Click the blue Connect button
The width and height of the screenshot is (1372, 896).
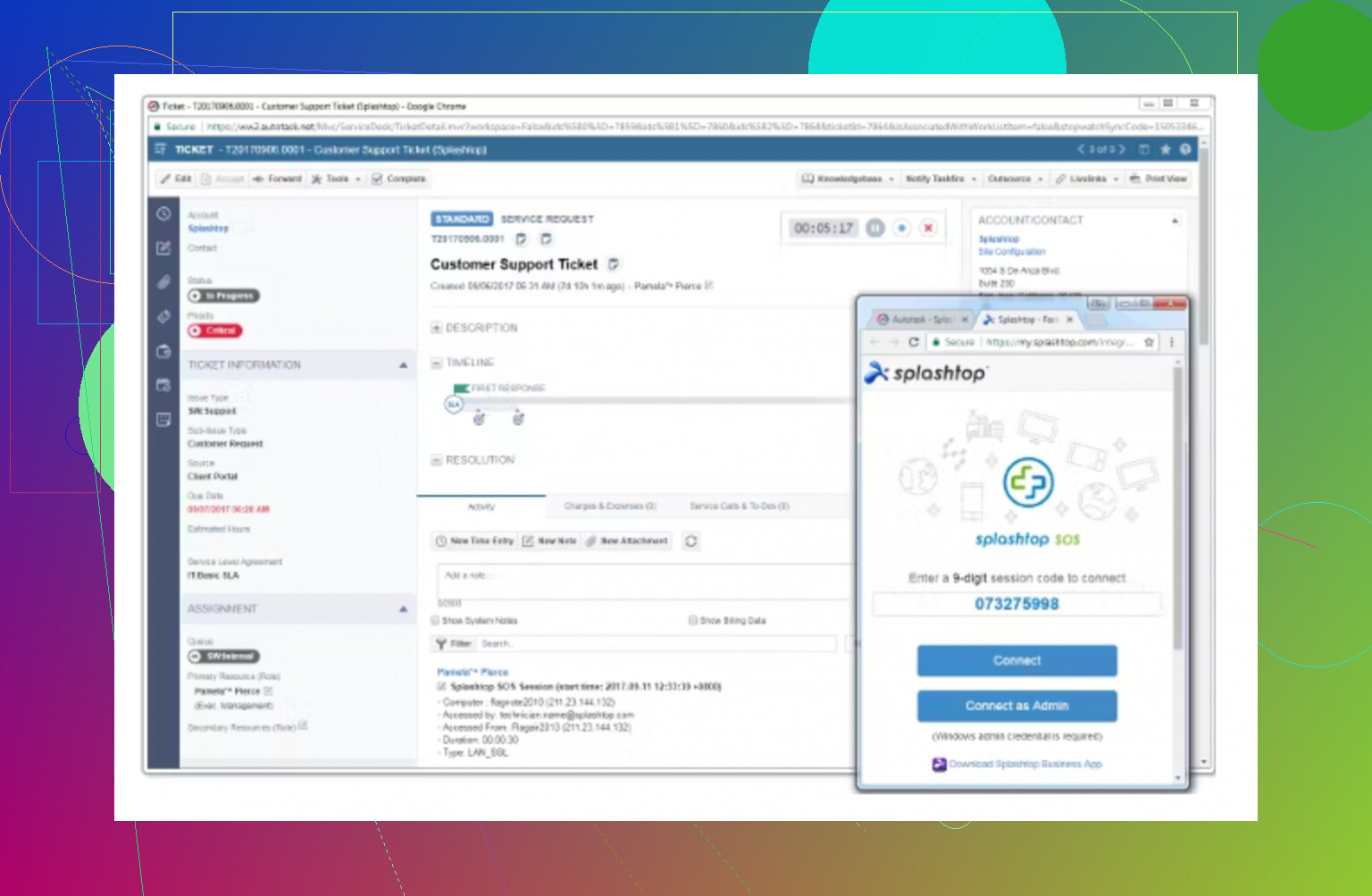[1016, 661]
